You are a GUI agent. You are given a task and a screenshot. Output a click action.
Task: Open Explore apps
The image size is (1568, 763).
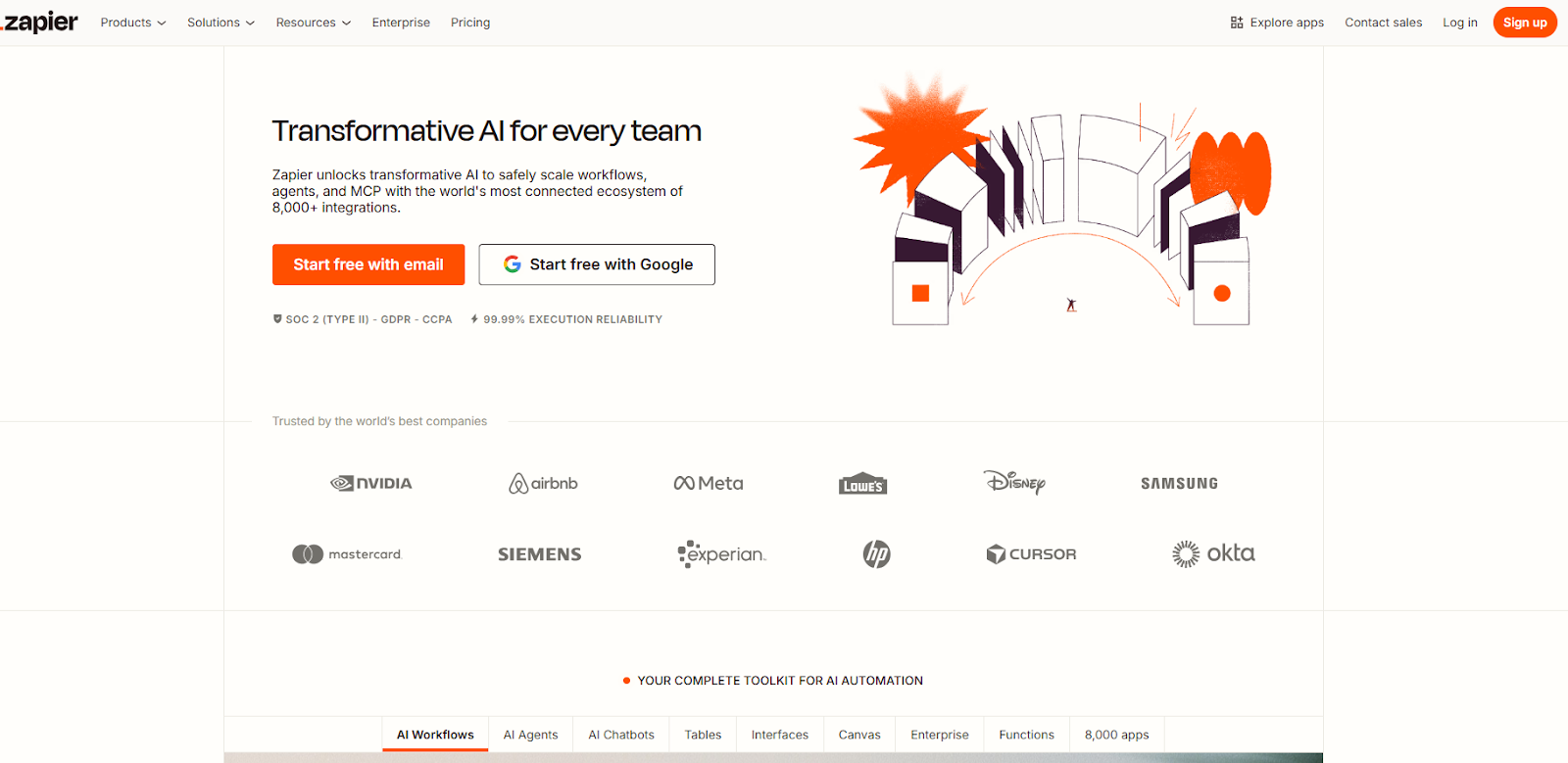pos(1277,23)
